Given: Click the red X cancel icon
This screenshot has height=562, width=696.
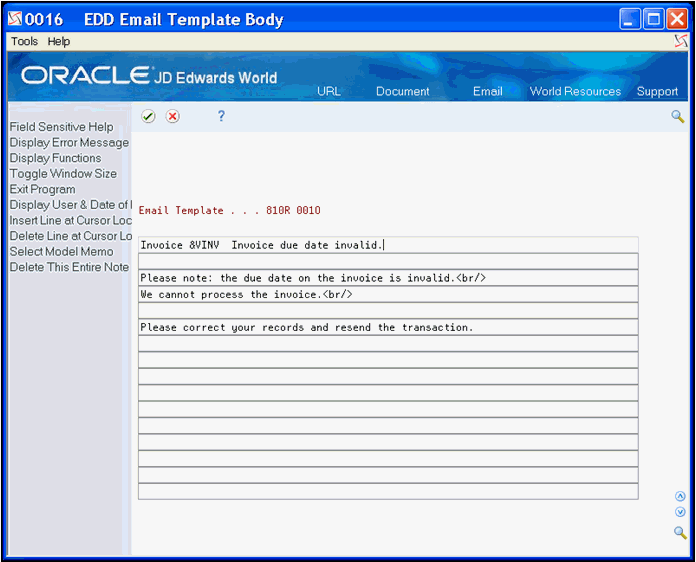Looking at the screenshot, I should [173, 117].
